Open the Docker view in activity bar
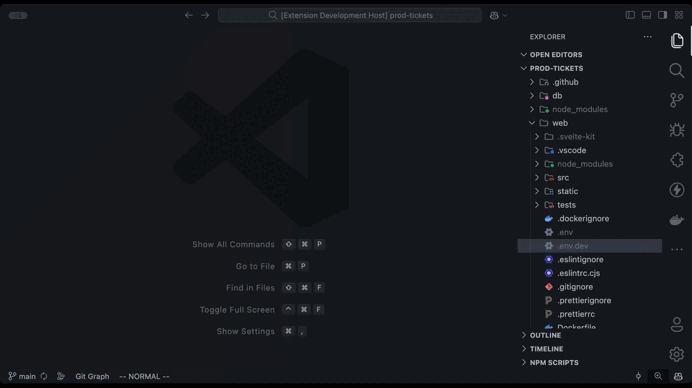 click(677, 219)
